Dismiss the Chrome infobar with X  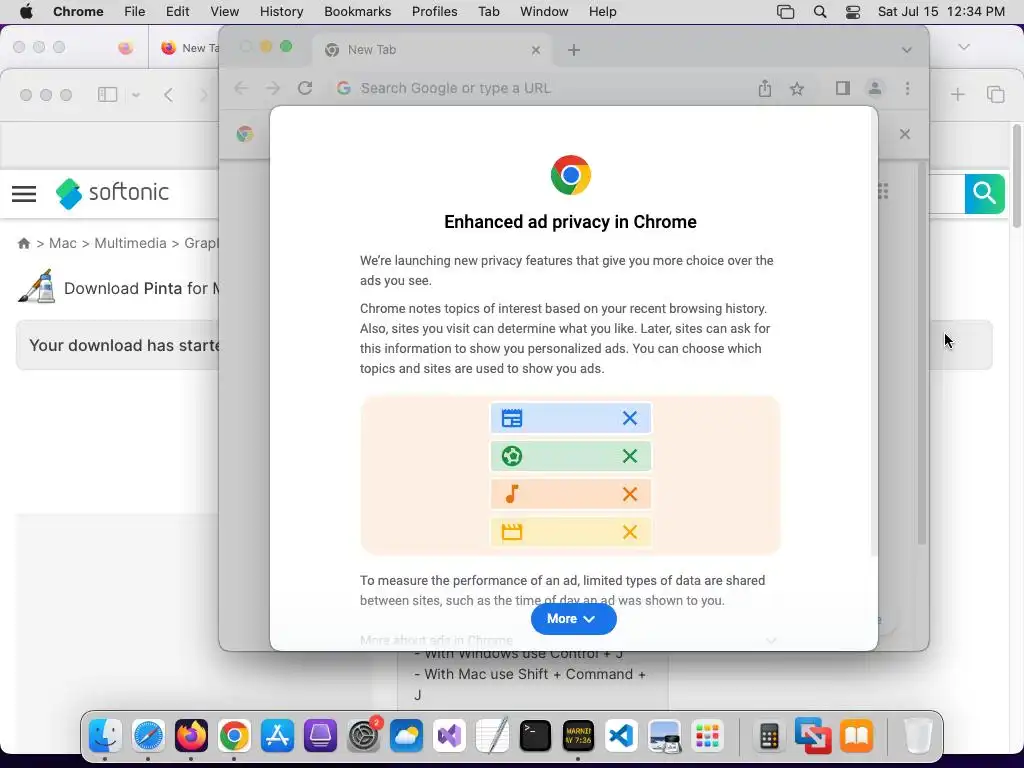[x=904, y=134]
